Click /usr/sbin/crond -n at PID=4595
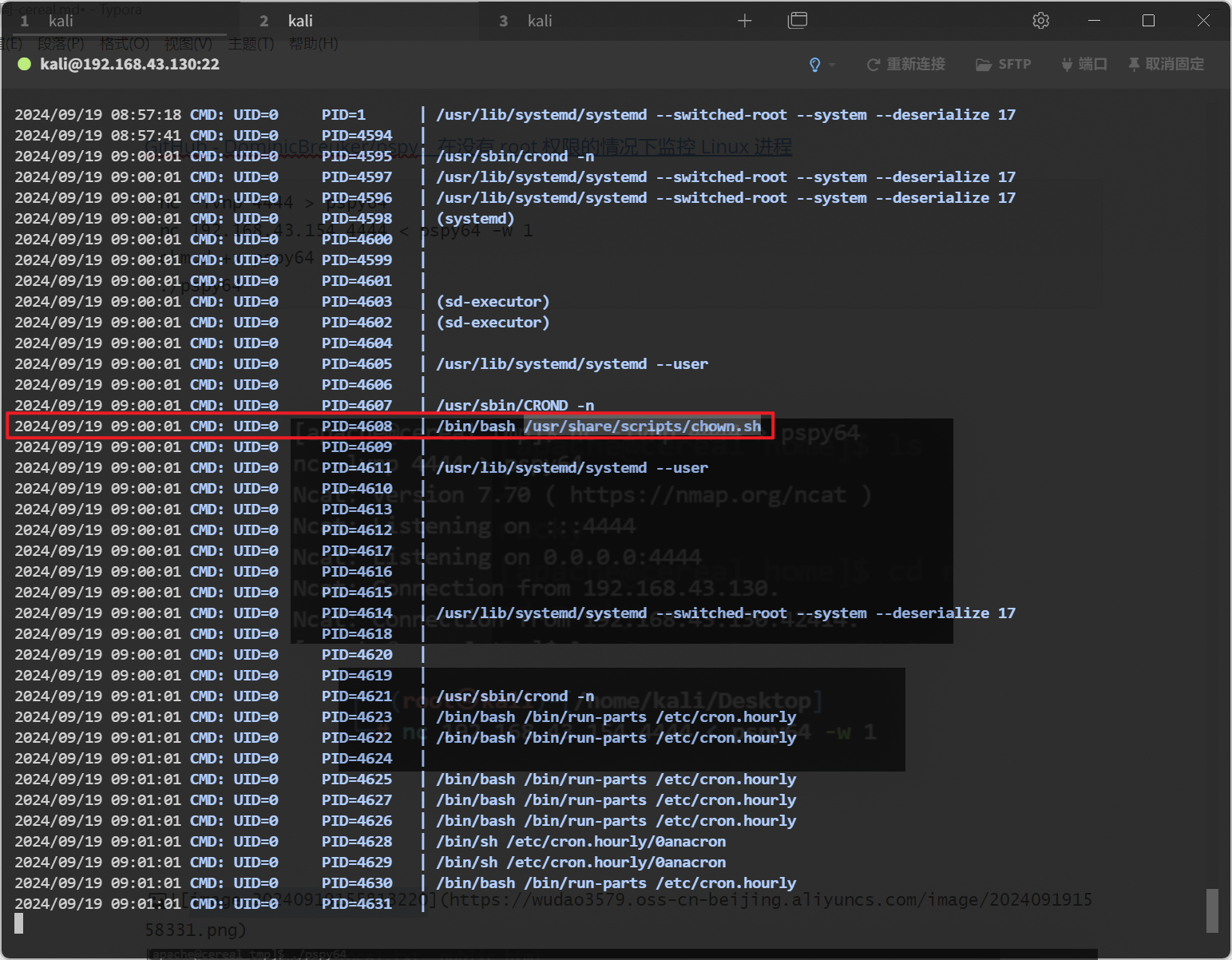Viewport: 1232px width, 960px height. tap(515, 157)
